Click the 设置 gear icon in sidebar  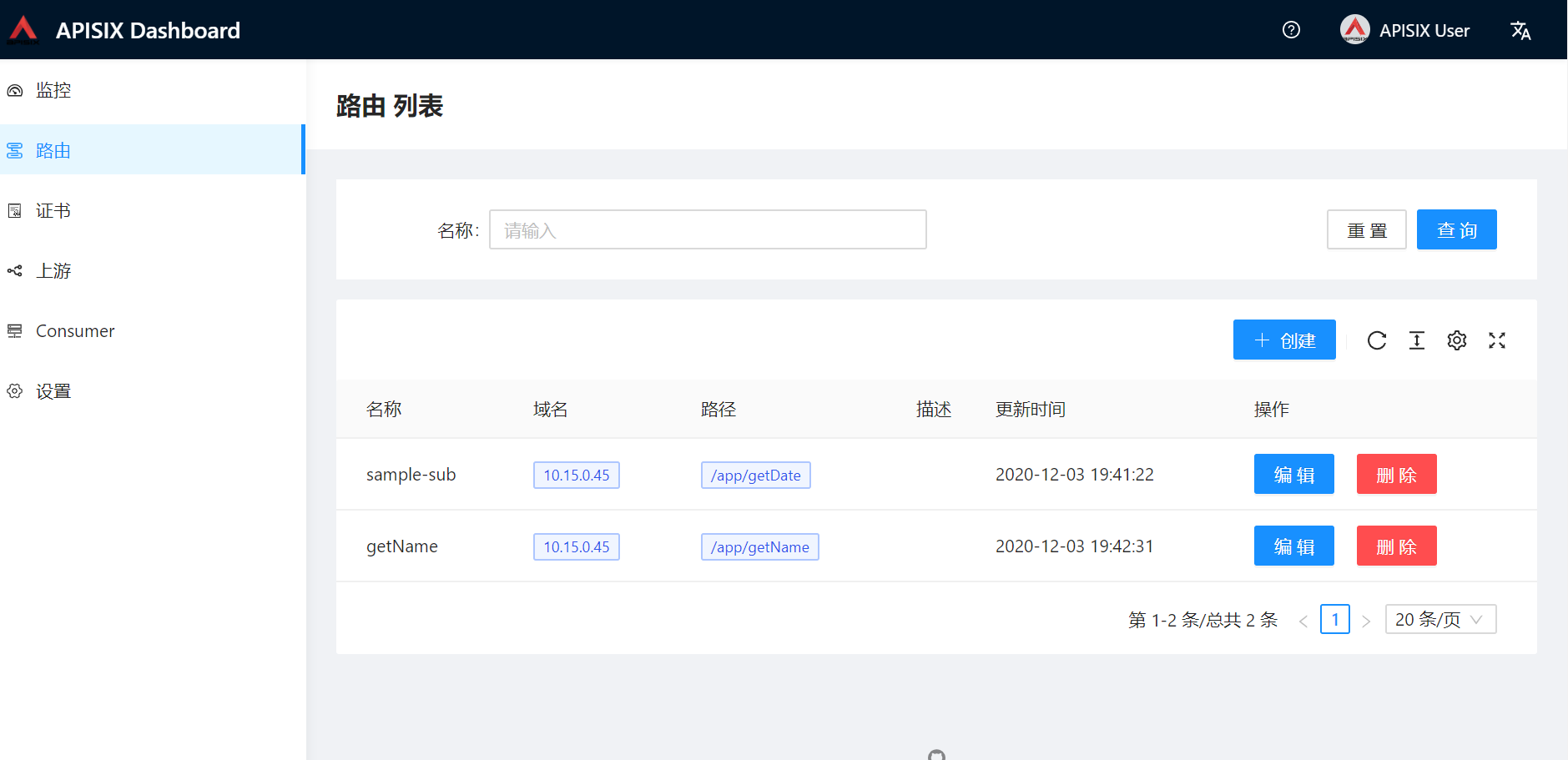tap(14, 390)
